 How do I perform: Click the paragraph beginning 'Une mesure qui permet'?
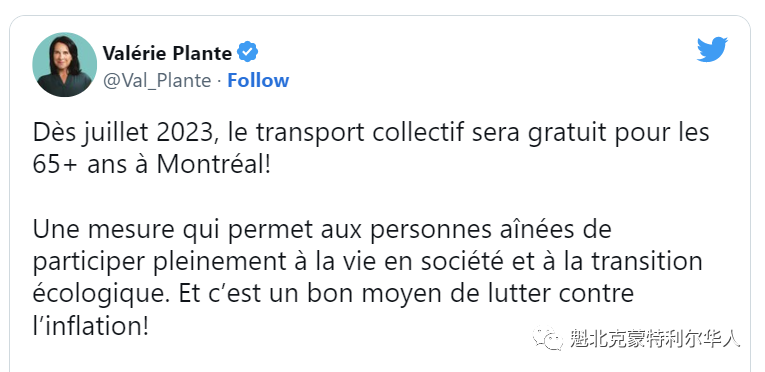[x=367, y=278]
